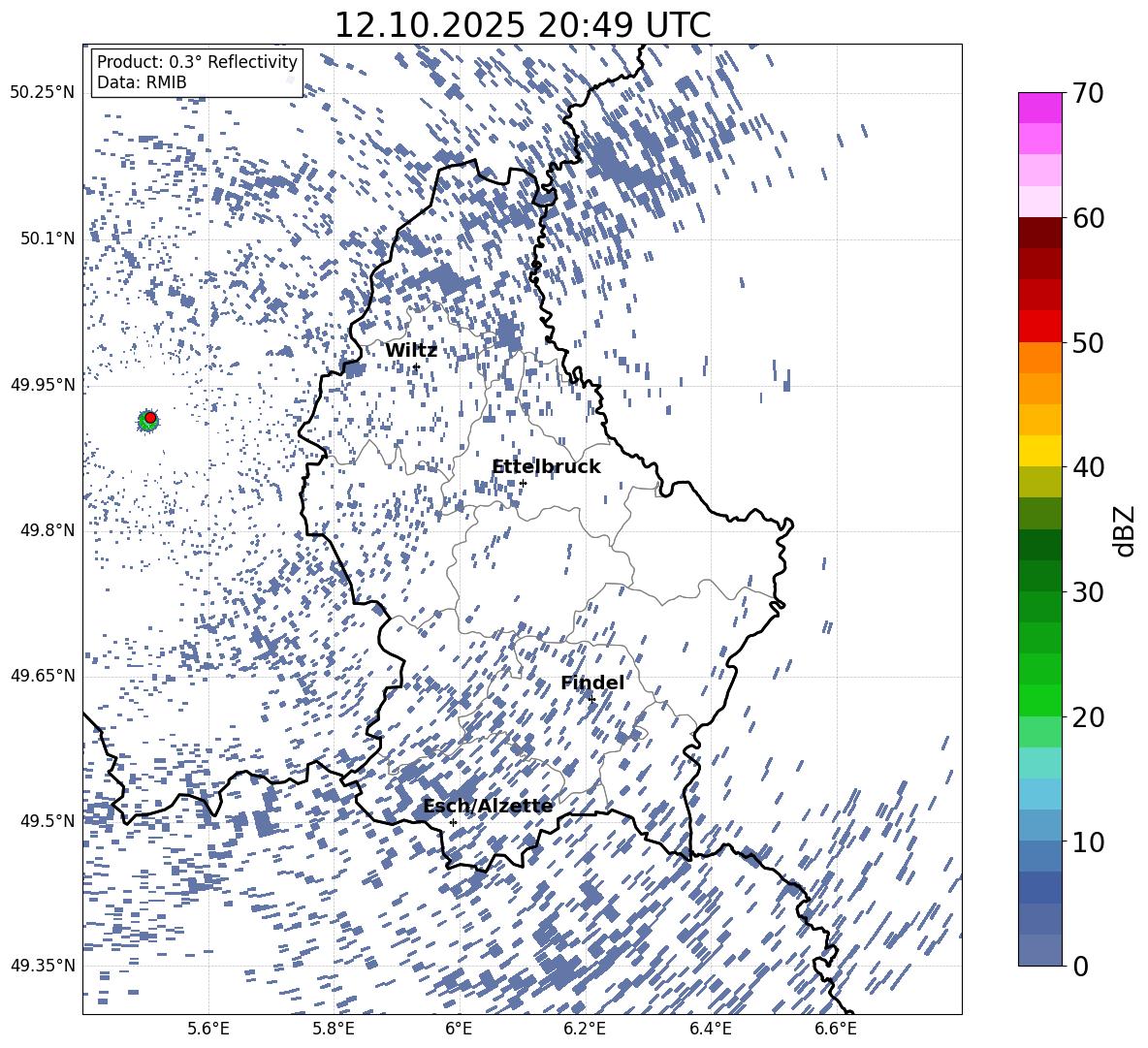Click the cross marker under Findel

591,700
